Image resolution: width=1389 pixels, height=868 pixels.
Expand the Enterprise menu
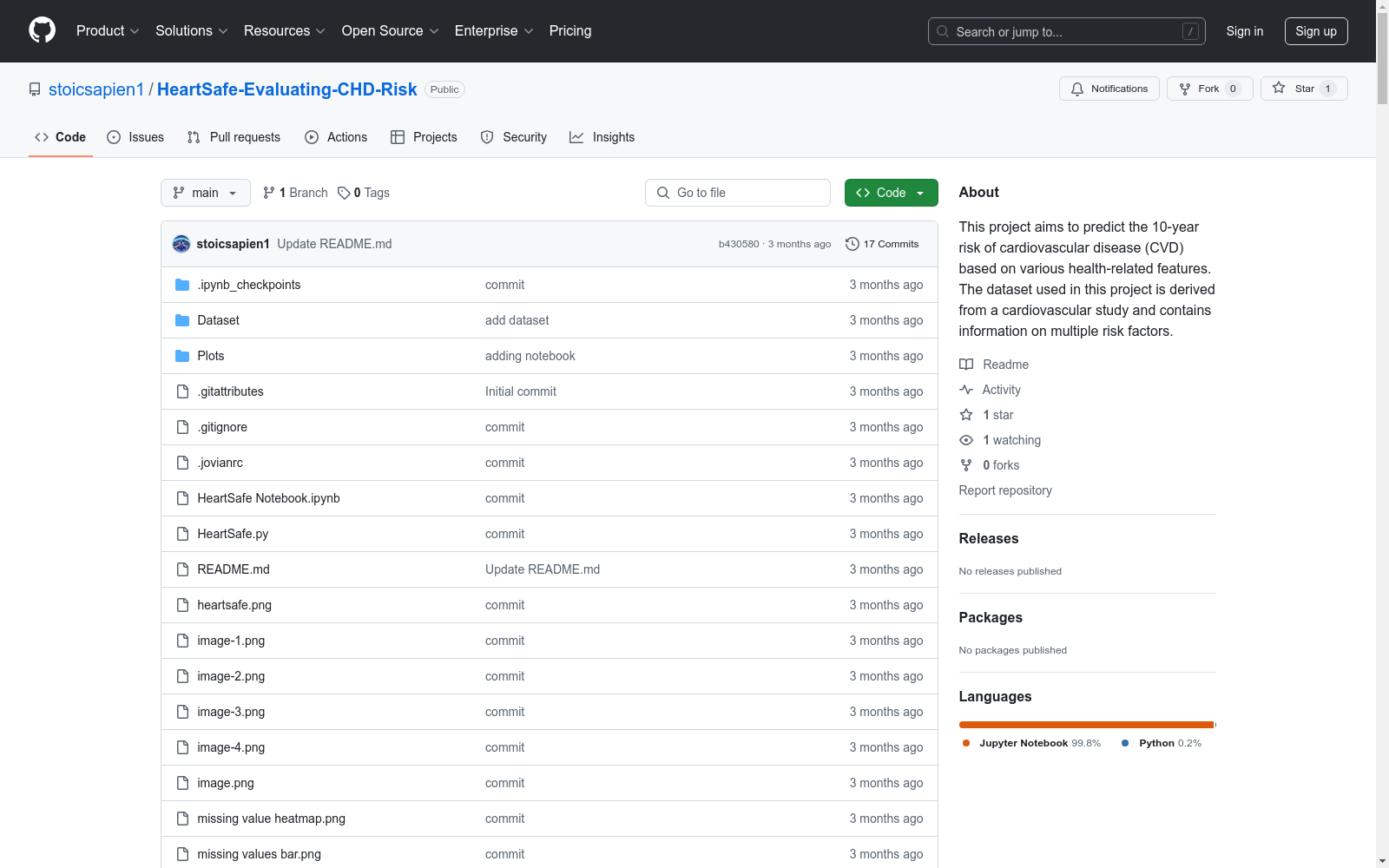click(x=494, y=31)
